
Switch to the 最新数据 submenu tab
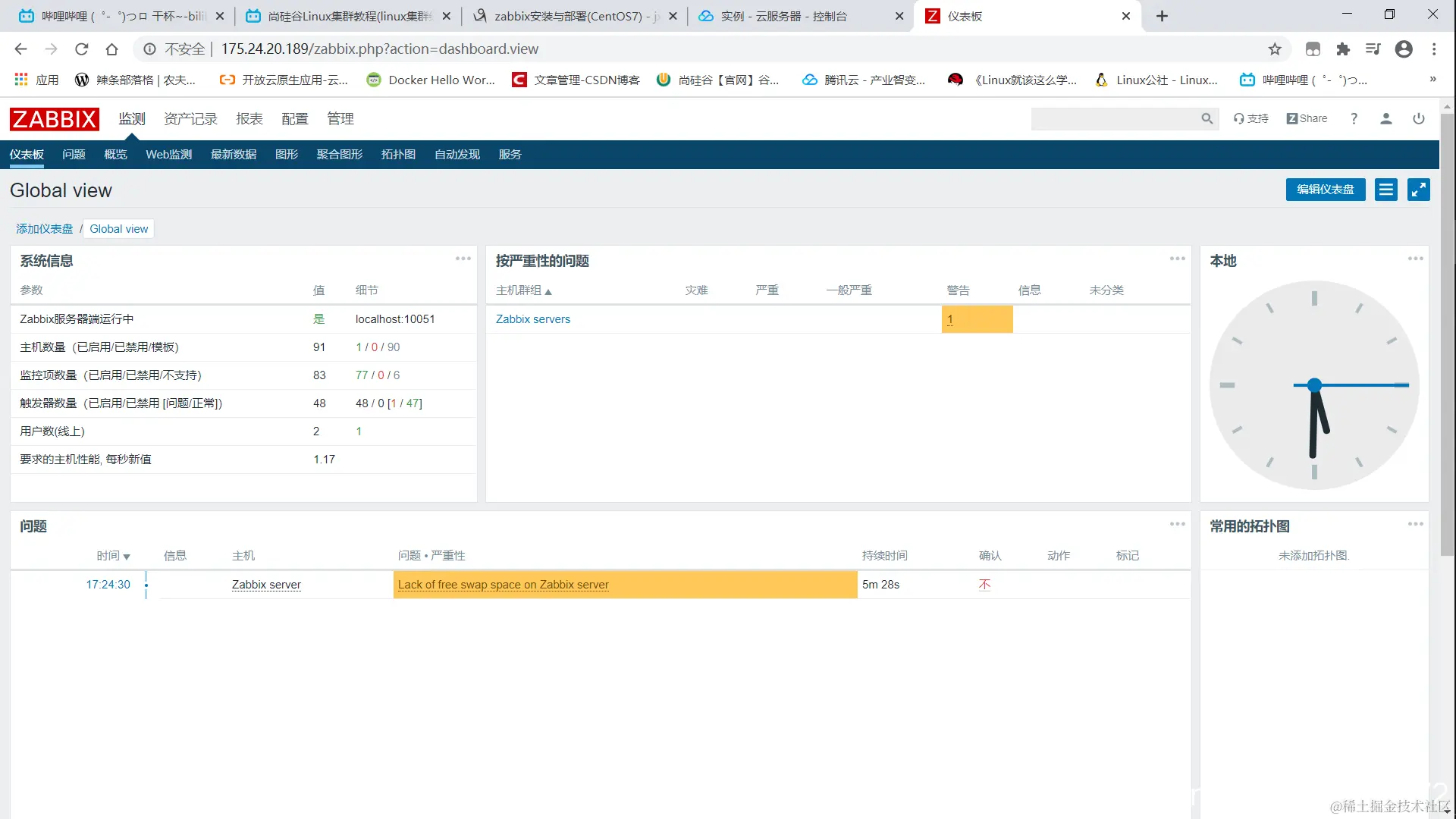[233, 155]
